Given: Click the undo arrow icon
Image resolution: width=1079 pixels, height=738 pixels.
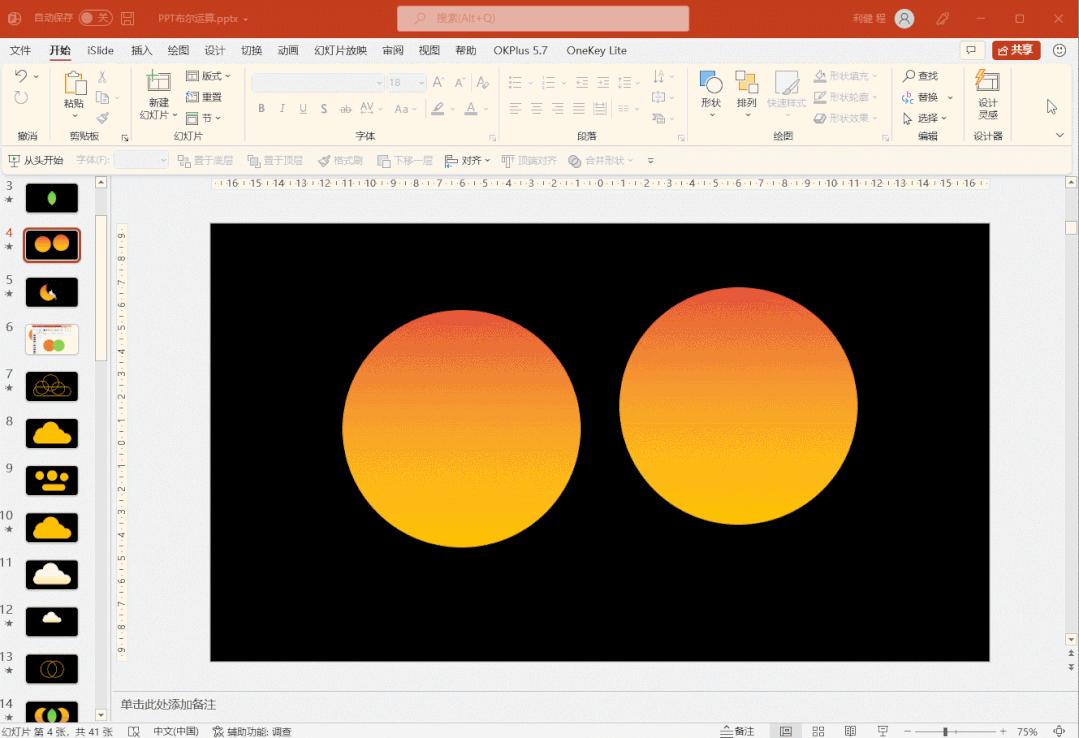Looking at the screenshot, I should pyautogui.click(x=21, y=76).
